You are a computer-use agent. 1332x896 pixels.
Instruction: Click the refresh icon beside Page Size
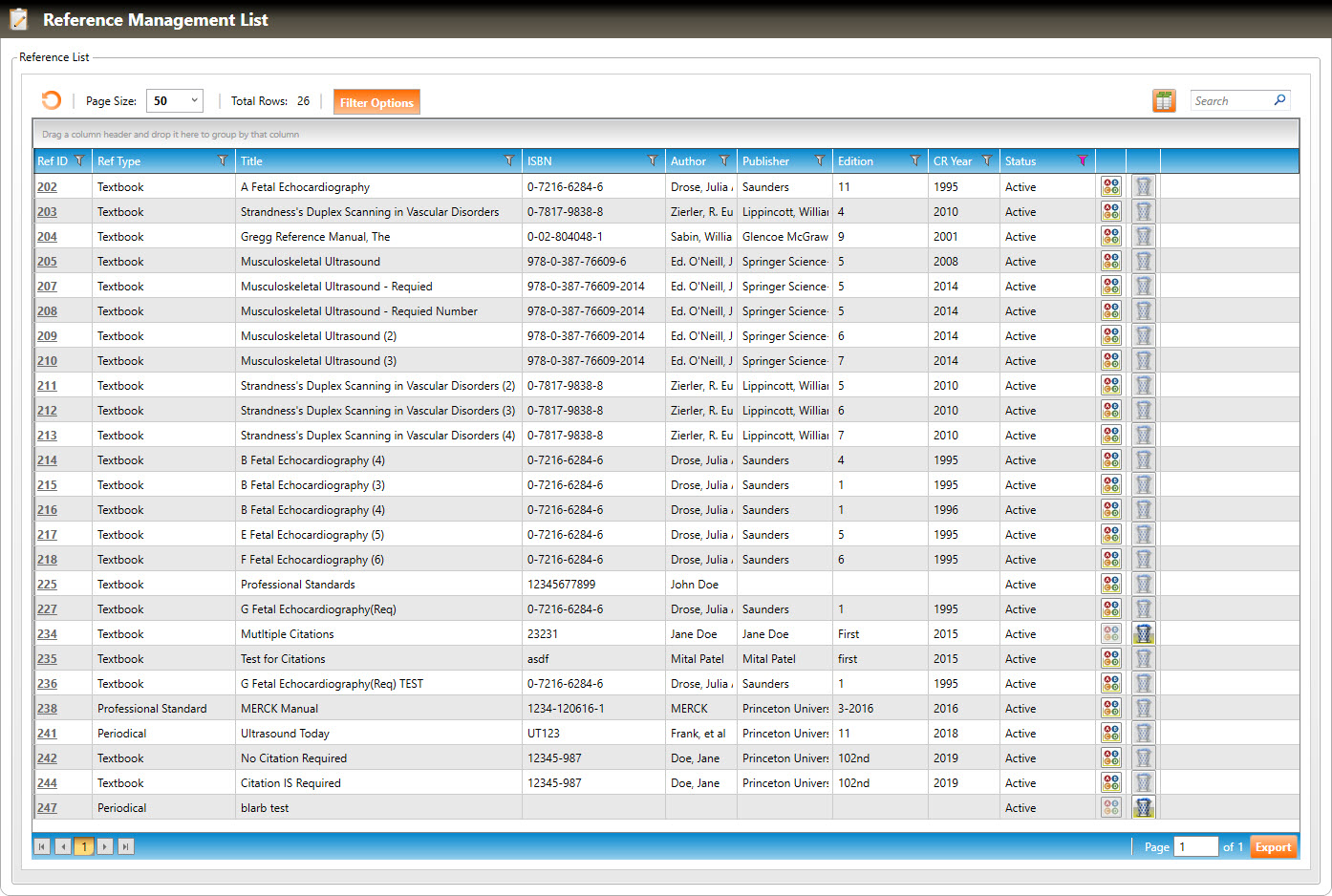(x=52, y=100)
